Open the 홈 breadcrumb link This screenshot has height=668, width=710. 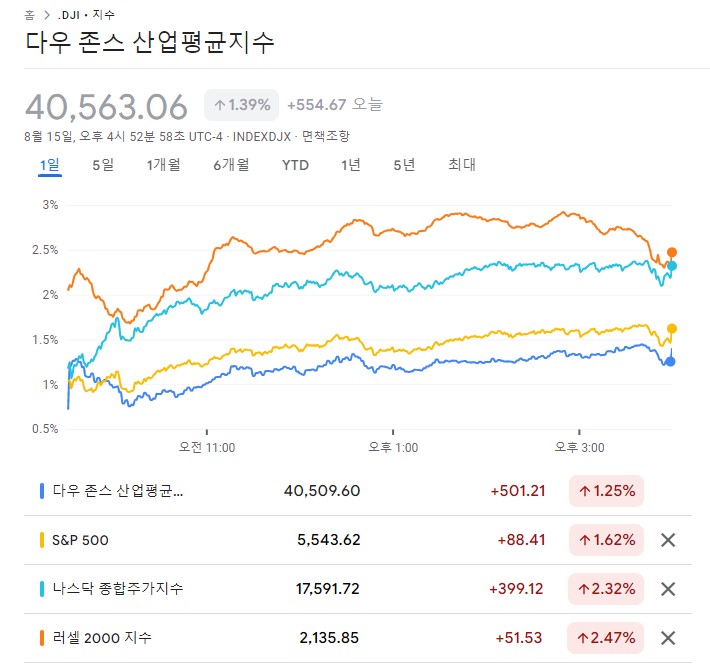[x=29, y=15]
